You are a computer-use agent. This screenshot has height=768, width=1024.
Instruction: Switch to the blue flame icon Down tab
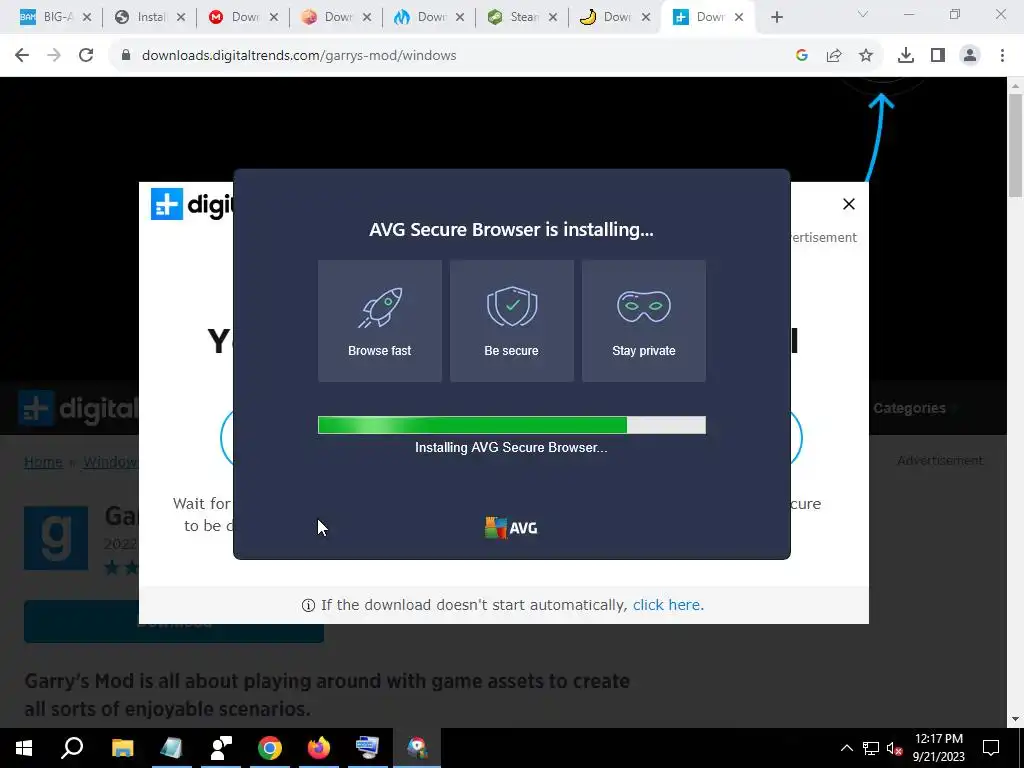pyautogui.click(x=429, y=17)
